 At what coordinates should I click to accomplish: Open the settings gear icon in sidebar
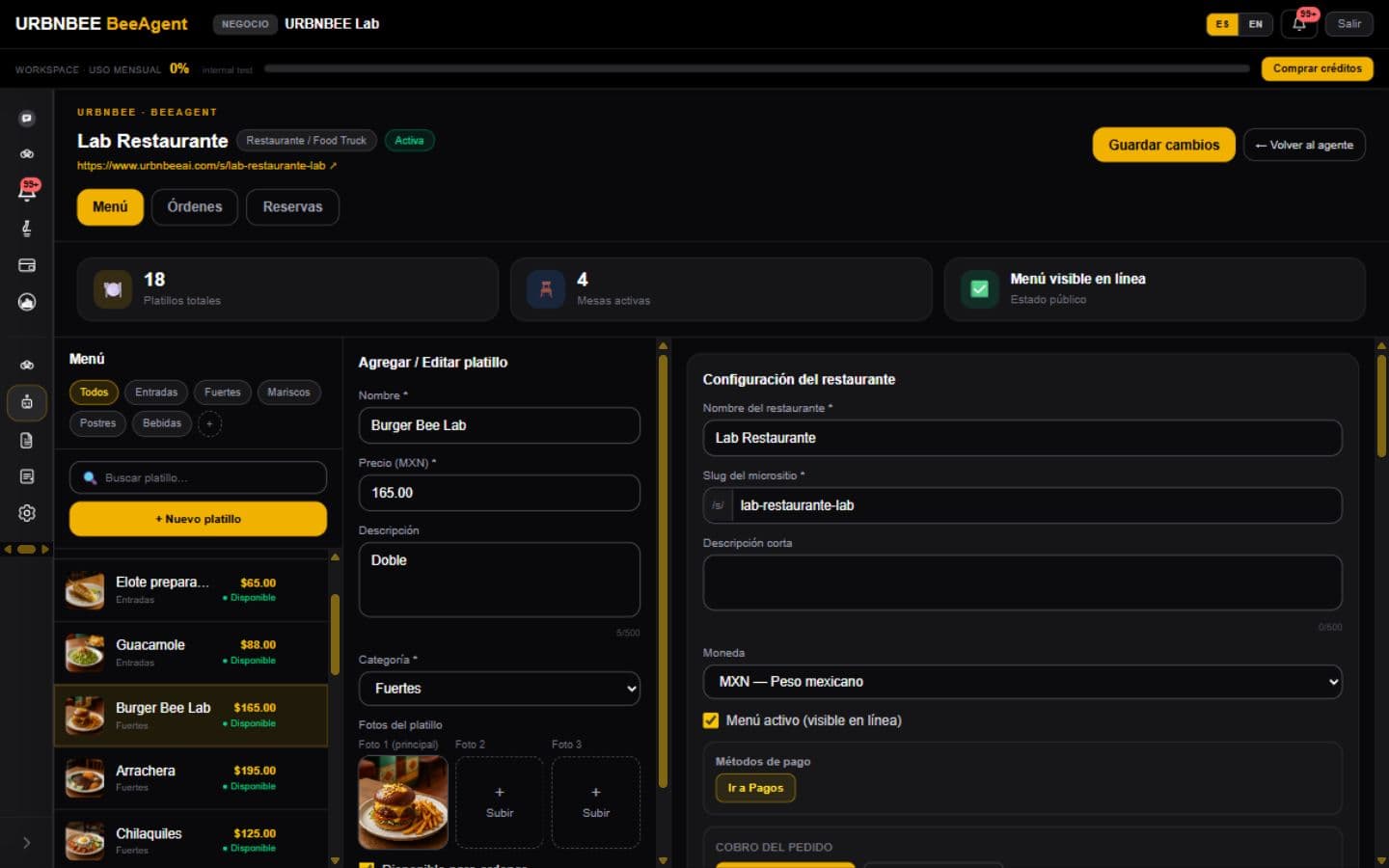point(27,513)
